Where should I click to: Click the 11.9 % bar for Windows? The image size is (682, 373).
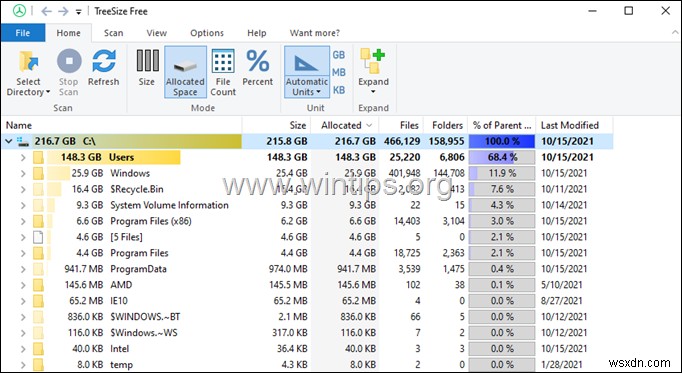502,173
